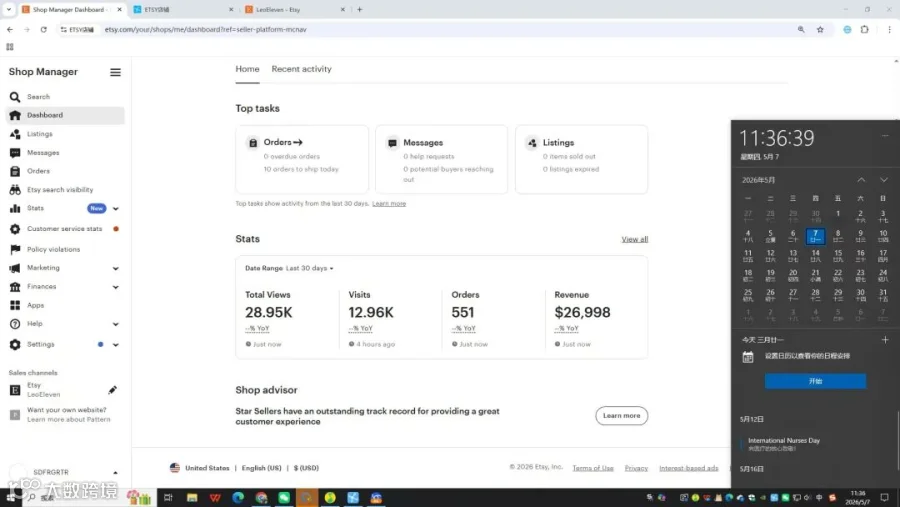
Task: Click View all stats link
Action: [634, 239]
